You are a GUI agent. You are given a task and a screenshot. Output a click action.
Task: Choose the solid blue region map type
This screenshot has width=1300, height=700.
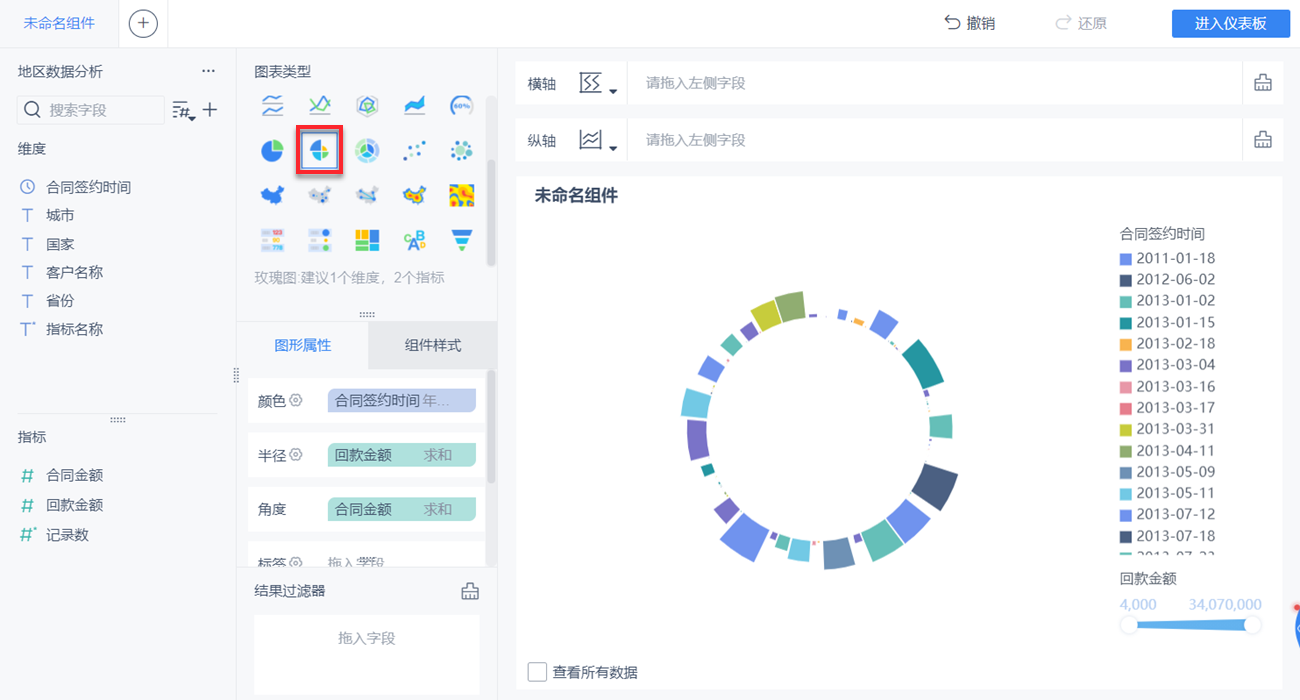point(272,195)
